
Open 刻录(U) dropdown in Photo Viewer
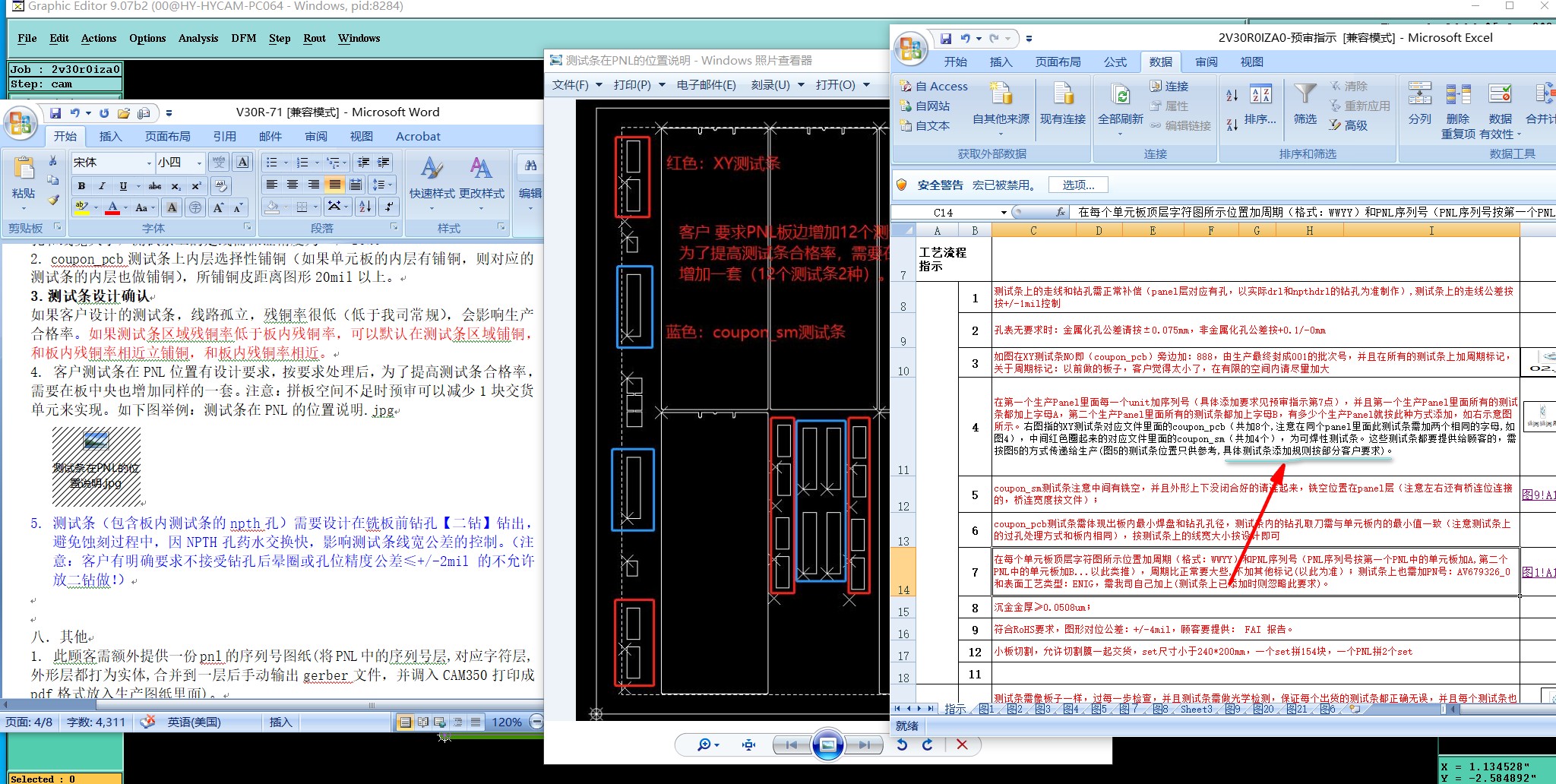click(778, 85)
